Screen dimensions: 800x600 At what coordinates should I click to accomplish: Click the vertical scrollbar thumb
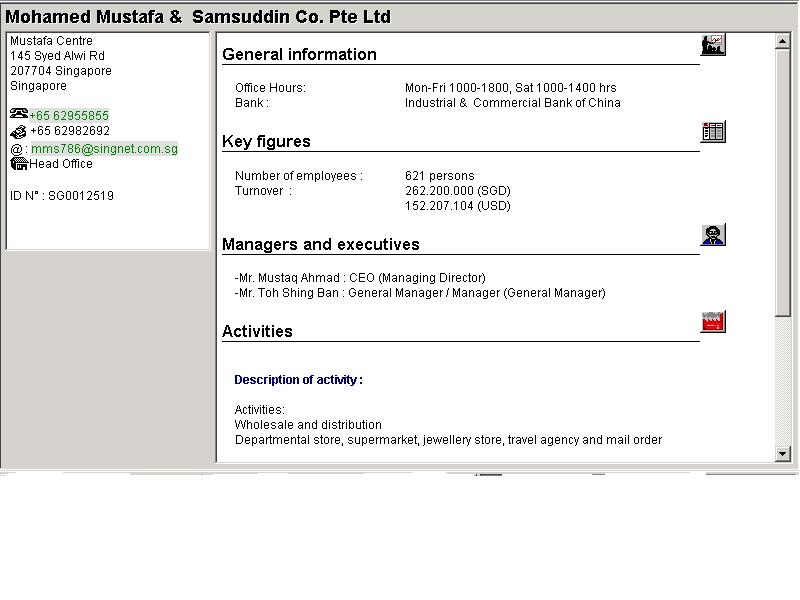(x=783, y=180)
